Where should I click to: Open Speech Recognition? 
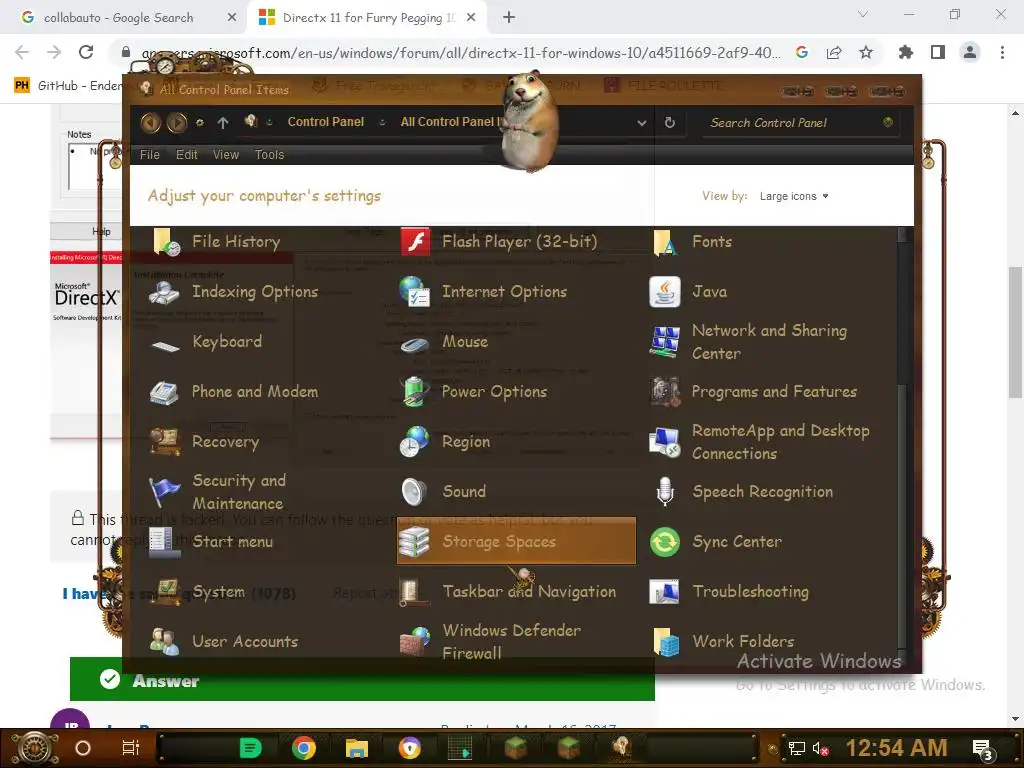pyautogui.click(x=743, y=492)
